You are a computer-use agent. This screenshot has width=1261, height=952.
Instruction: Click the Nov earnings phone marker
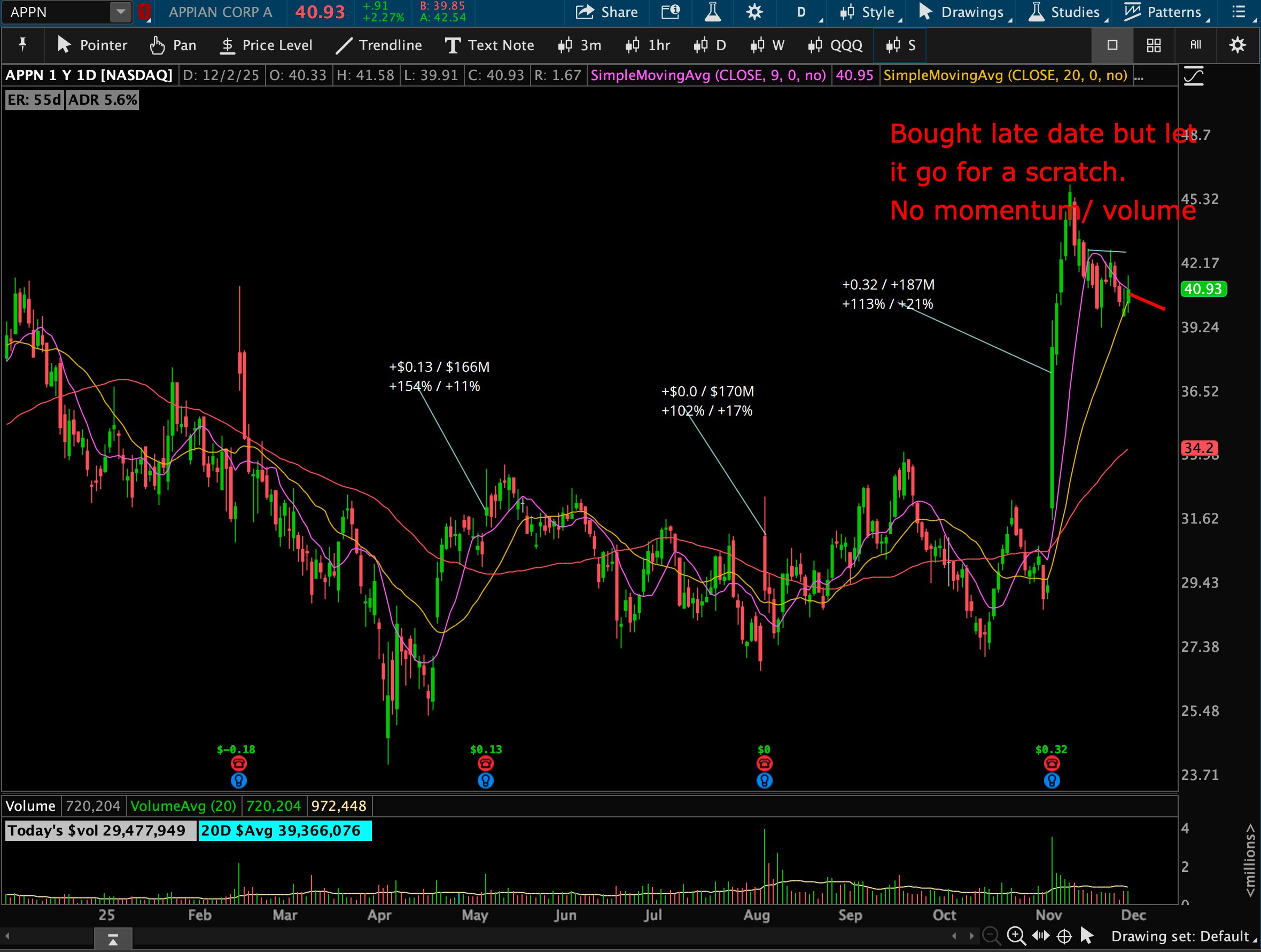pos(1052,763)
